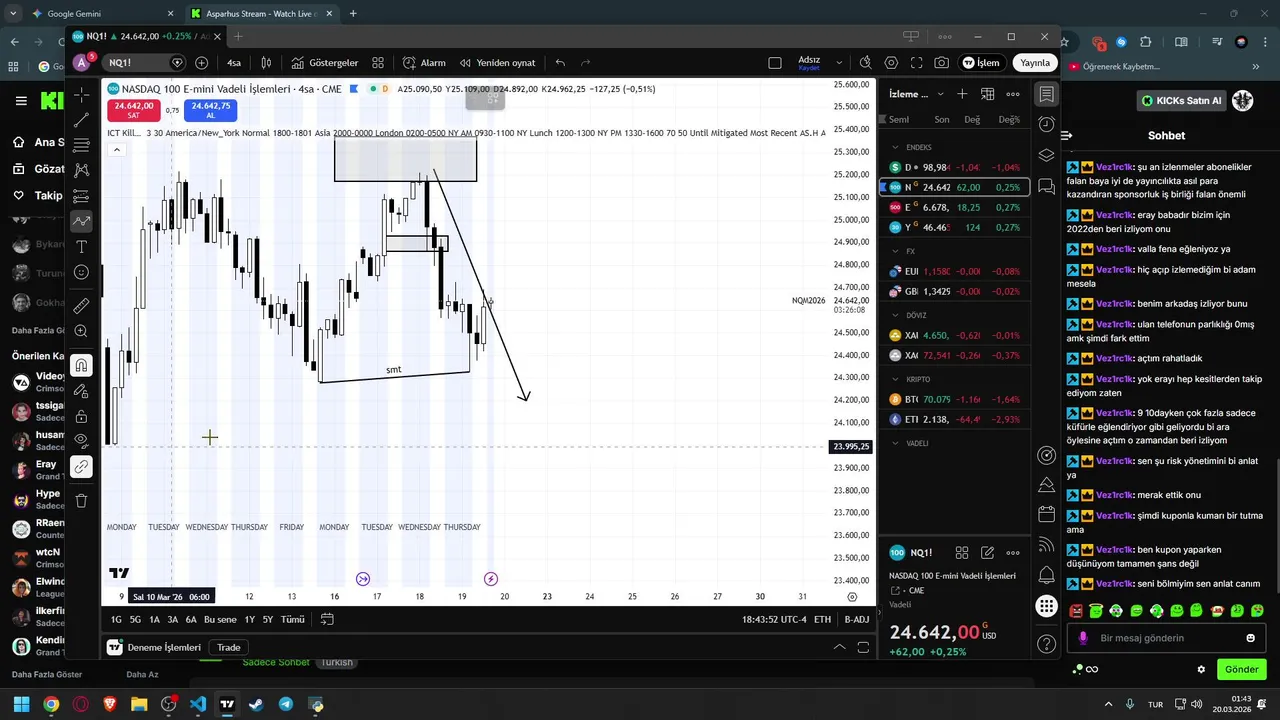Open go-to-date calendar icon
Image resolution: width=1280 pixels, height=720 pixels.
(x=327, y=619)
